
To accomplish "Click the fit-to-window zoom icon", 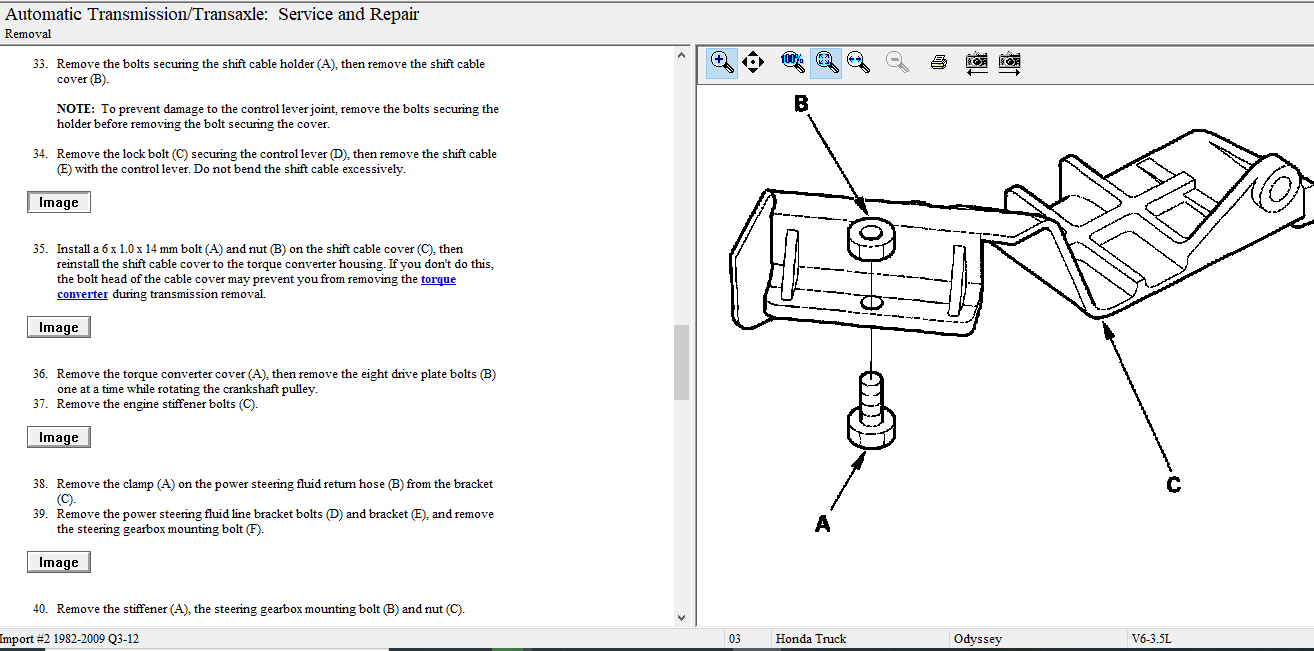I will [825, 62].
